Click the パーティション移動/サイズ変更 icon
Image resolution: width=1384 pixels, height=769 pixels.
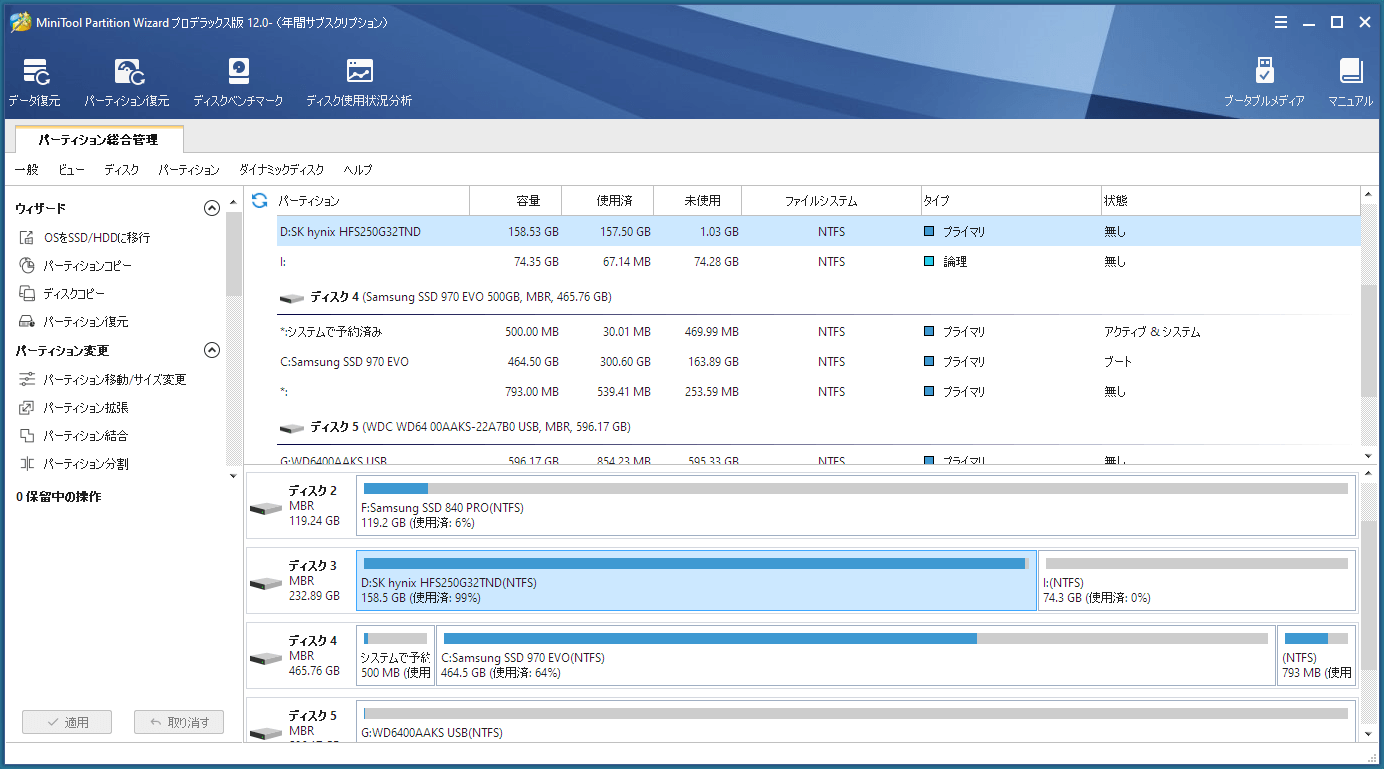point(27,380)
